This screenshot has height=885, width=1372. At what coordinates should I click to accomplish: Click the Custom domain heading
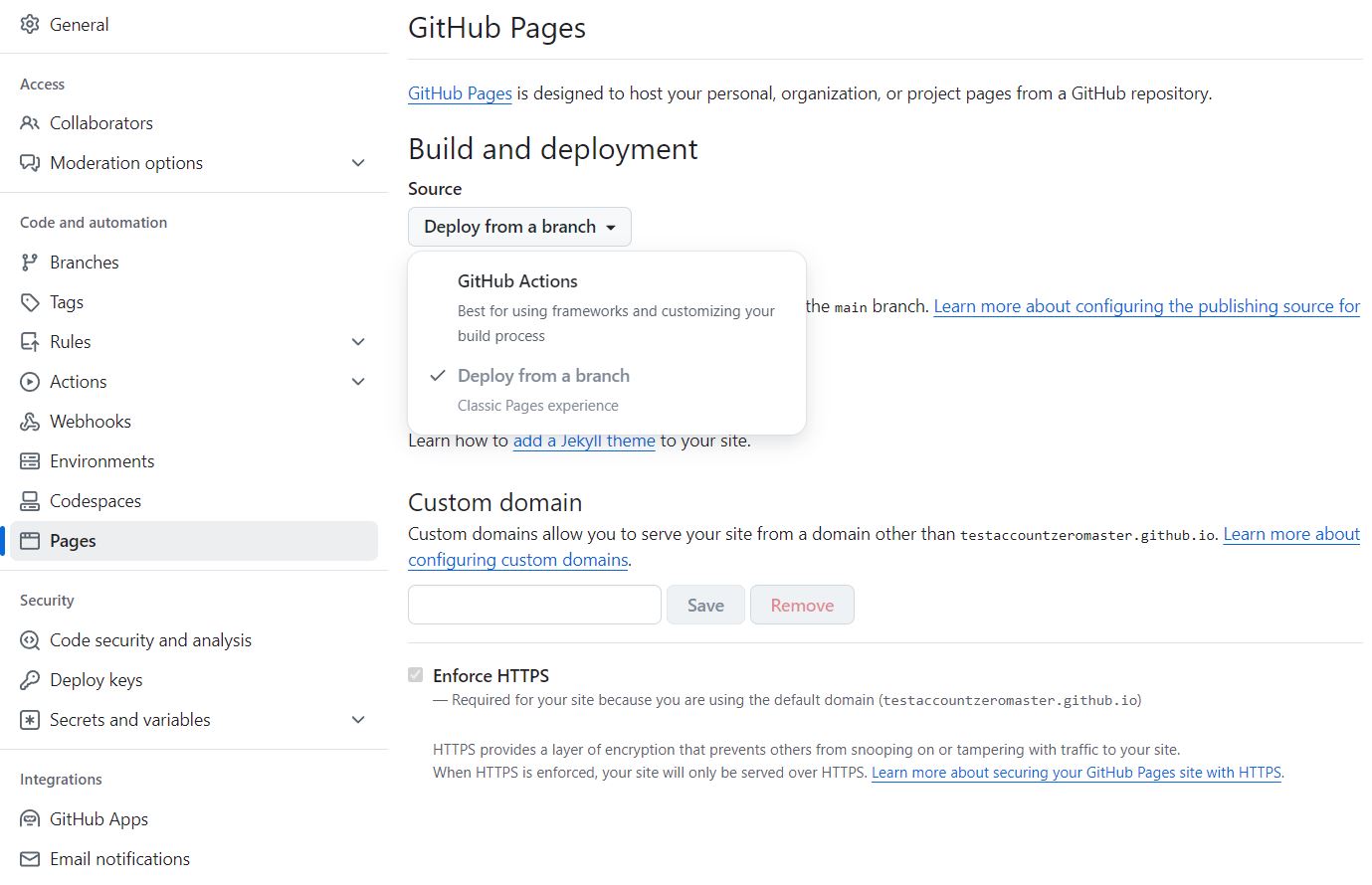click(495, 502)
